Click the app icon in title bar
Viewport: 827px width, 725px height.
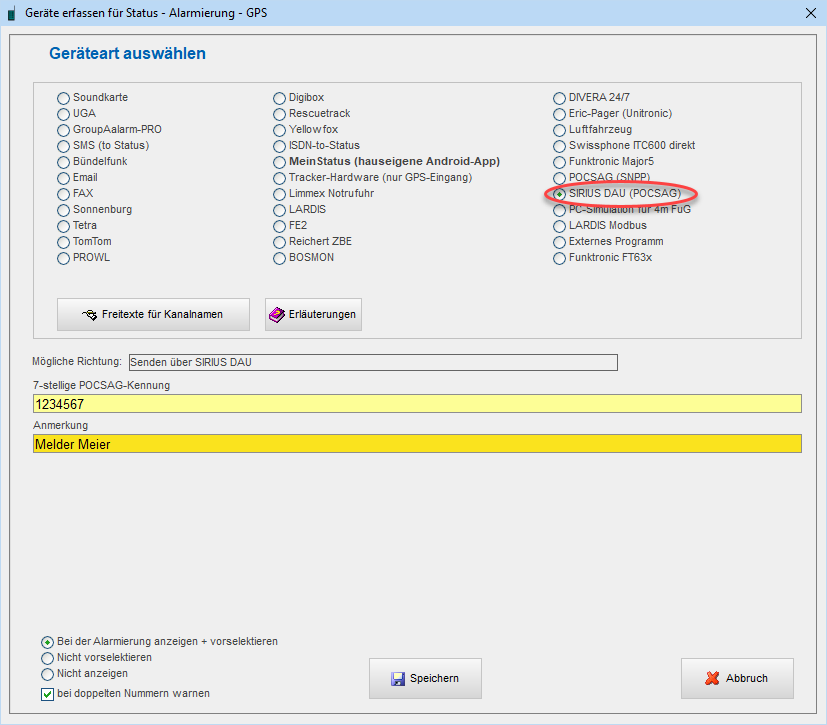pyautogui.click(x=12, y=14)
